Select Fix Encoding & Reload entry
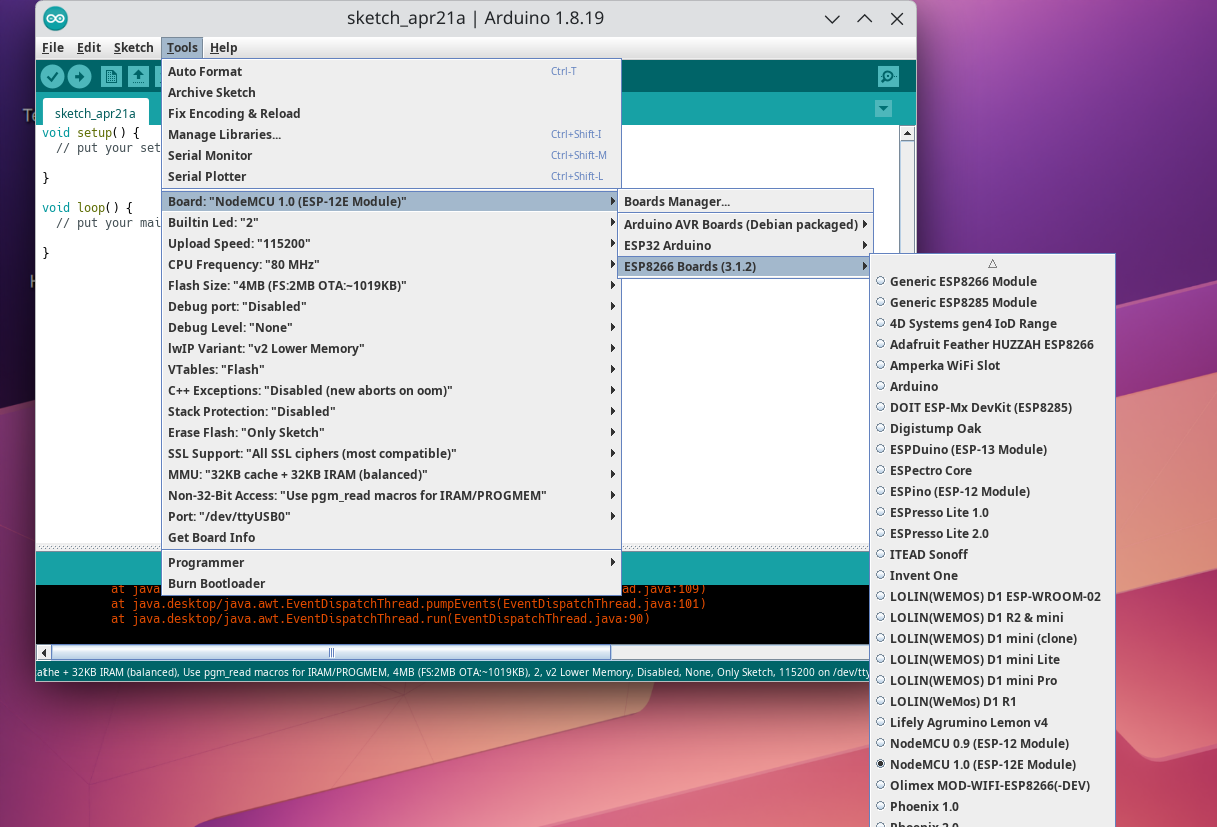 point(391,113)
